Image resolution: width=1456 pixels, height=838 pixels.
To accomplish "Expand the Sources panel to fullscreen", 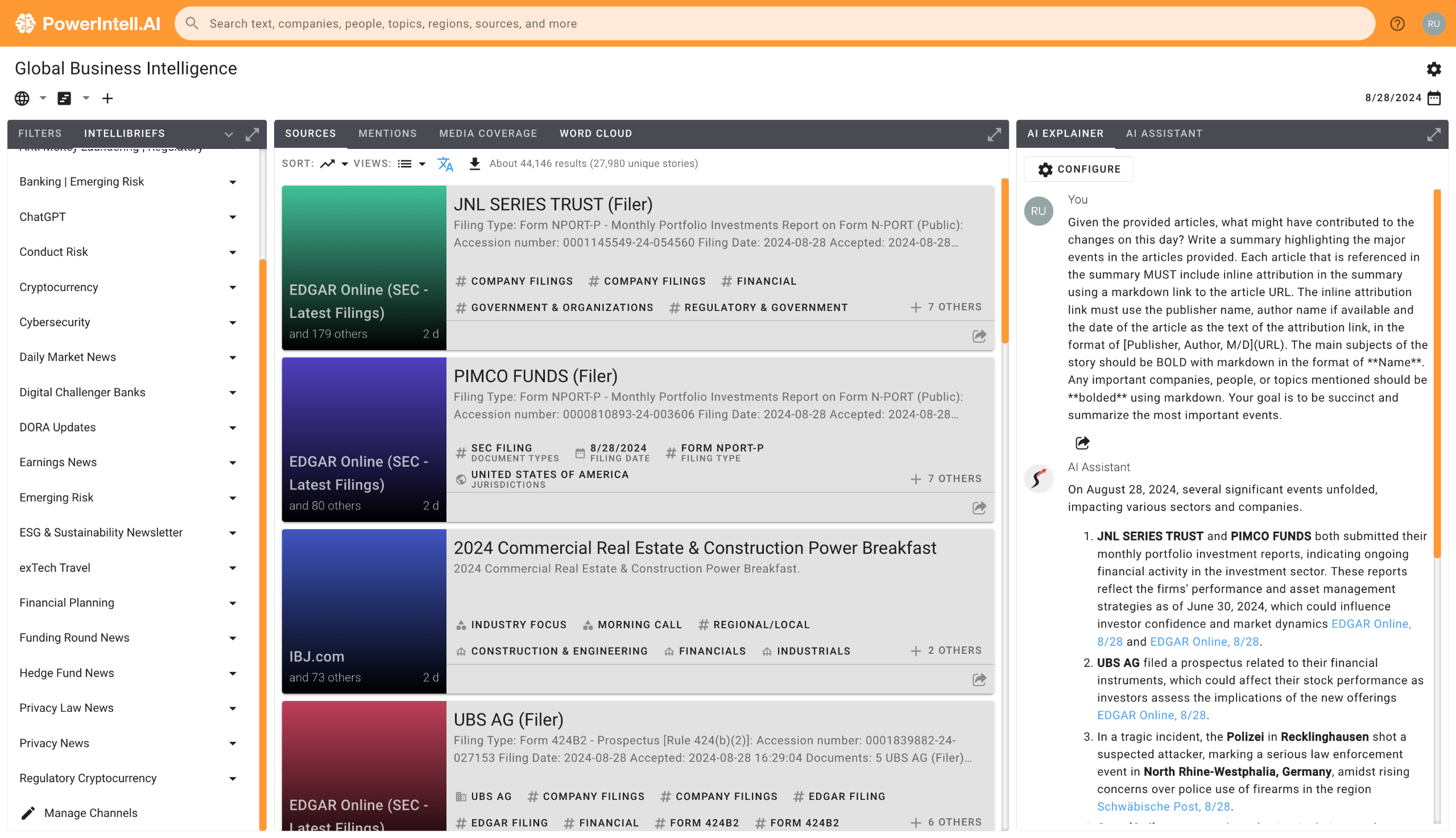I will click(994, 134).
